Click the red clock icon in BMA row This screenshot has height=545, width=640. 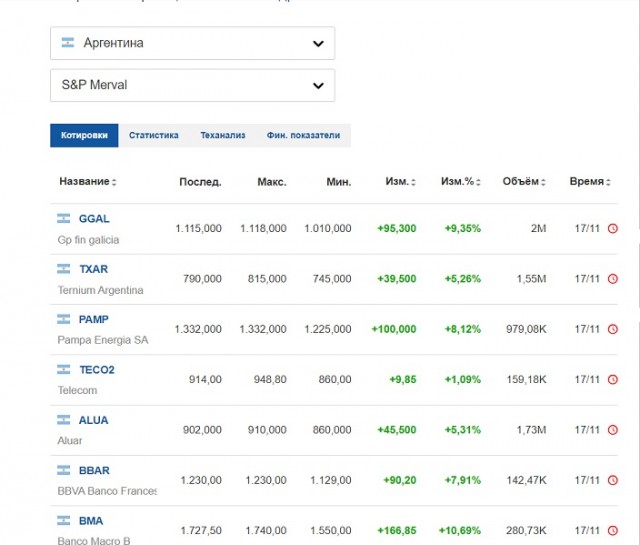point(613,531)
